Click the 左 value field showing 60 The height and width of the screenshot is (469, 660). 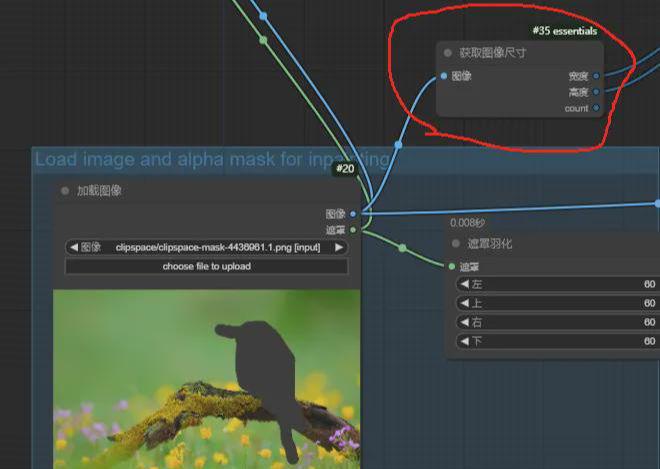point(558,284)
